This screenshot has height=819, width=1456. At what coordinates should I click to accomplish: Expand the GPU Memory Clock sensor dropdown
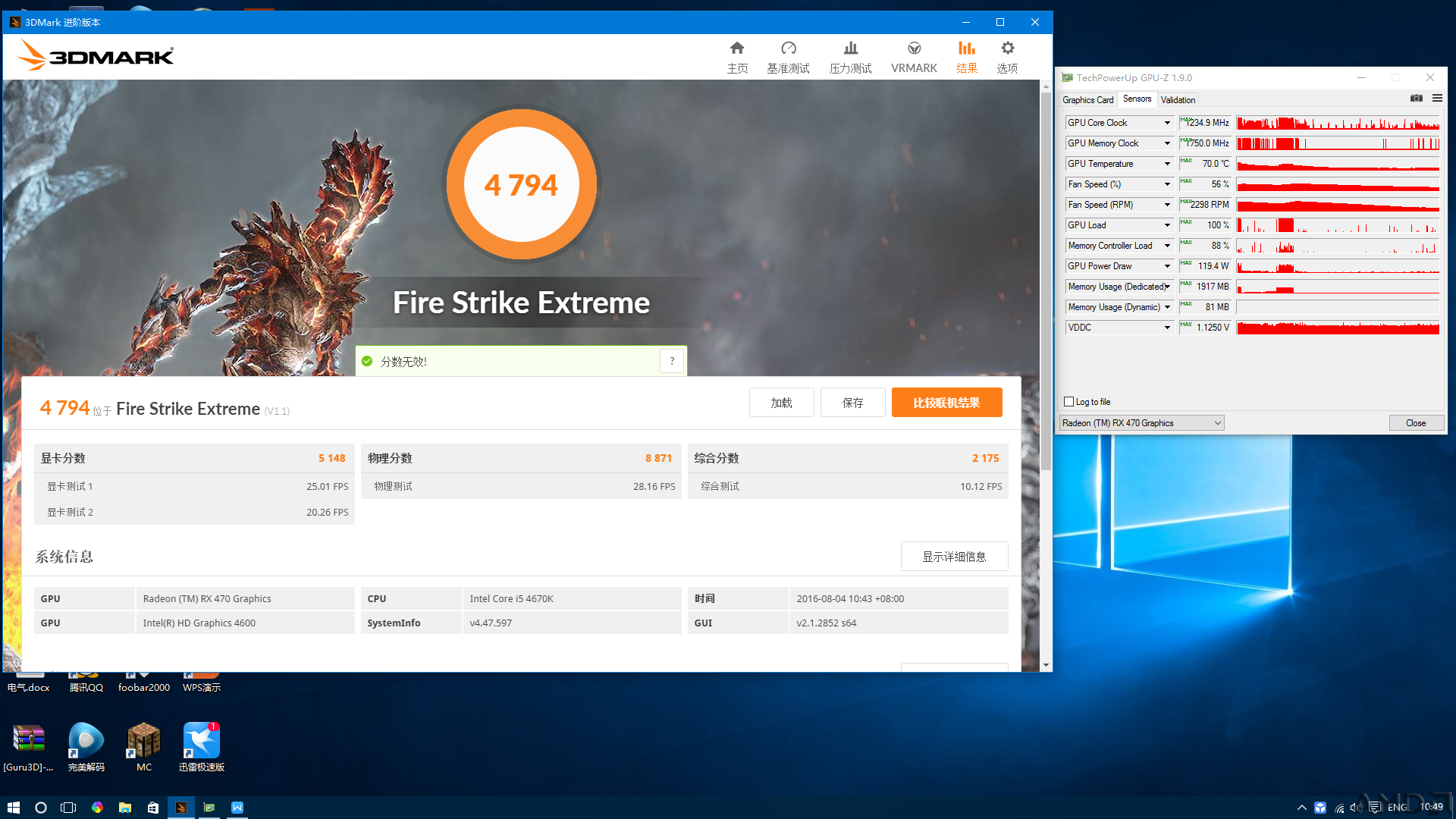coord(1167,143)
